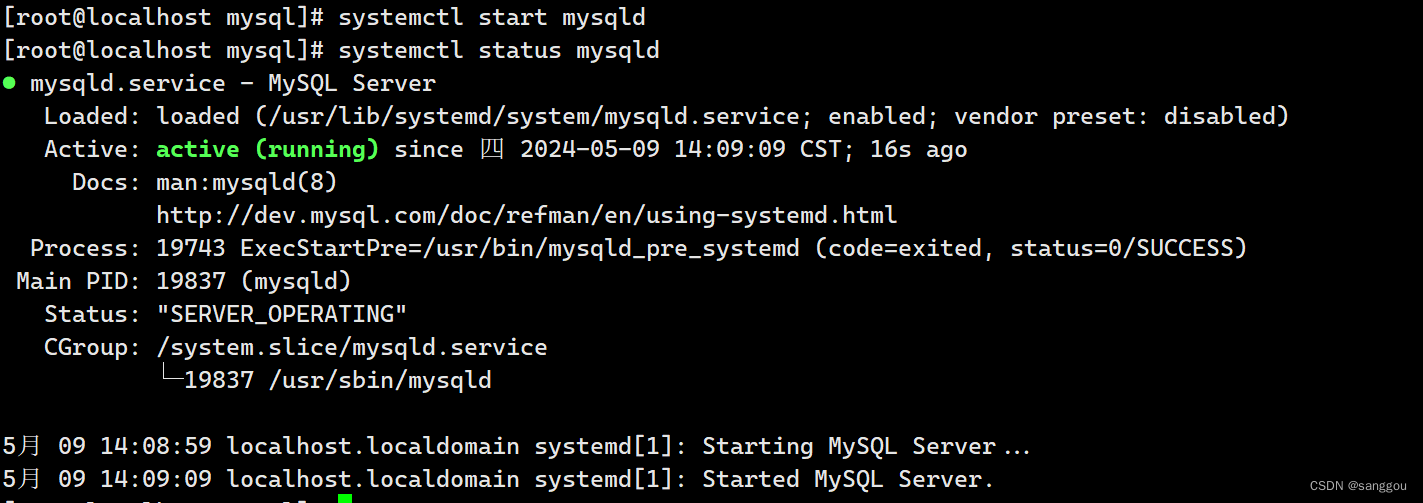Click the "systemctl status mysqld" command text
The width and height of the screenshot is (1423, 503).
tap(499, 51)
